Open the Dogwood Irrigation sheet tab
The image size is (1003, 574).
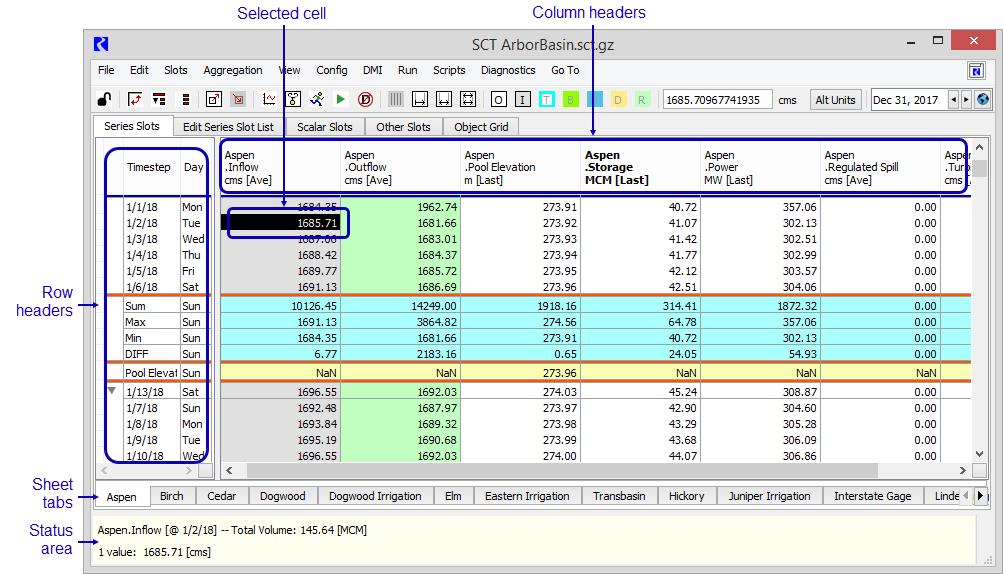[375, 496]
